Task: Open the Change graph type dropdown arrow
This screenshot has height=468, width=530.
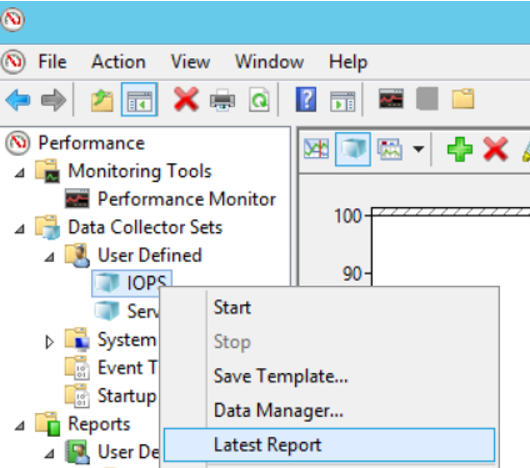Action: [x=418, y=149]
